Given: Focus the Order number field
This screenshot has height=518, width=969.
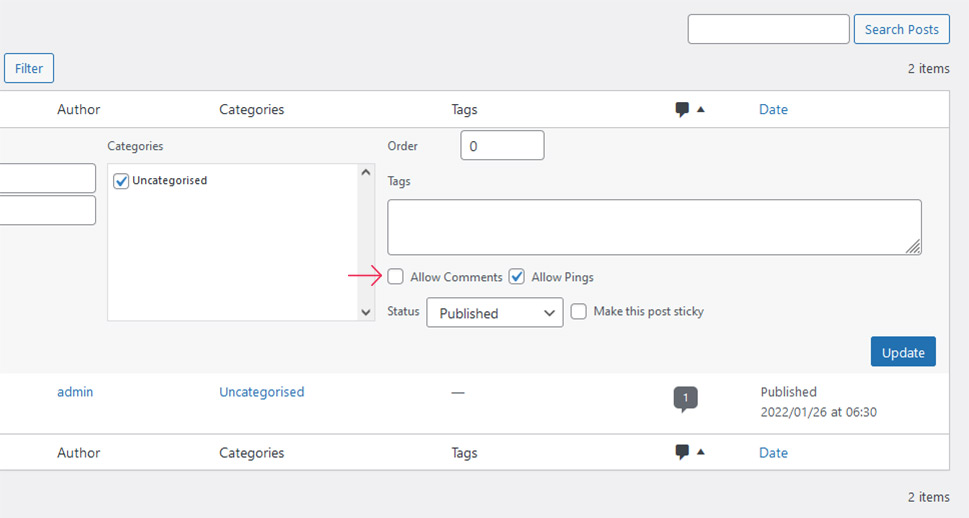Looking at the screenshot, I should (502, 146).
